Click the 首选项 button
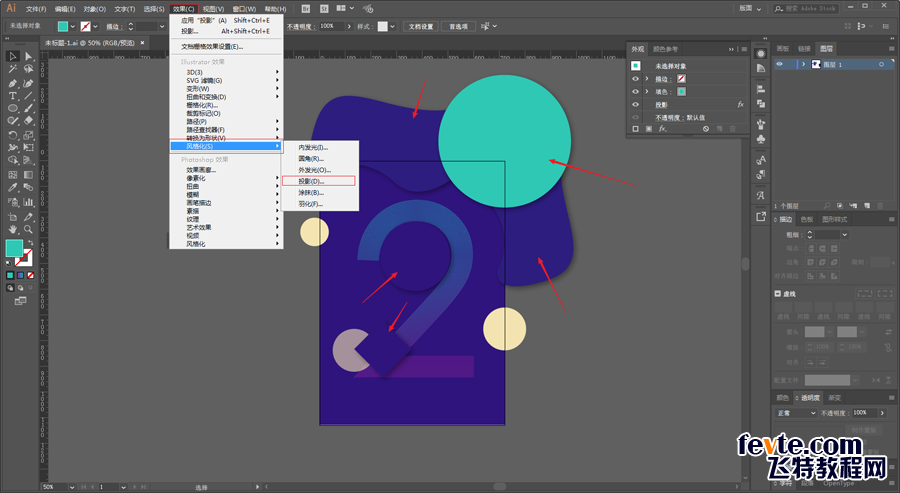This screenshot has height=493, width=900. pyautogui.click(x=458, y=26)
